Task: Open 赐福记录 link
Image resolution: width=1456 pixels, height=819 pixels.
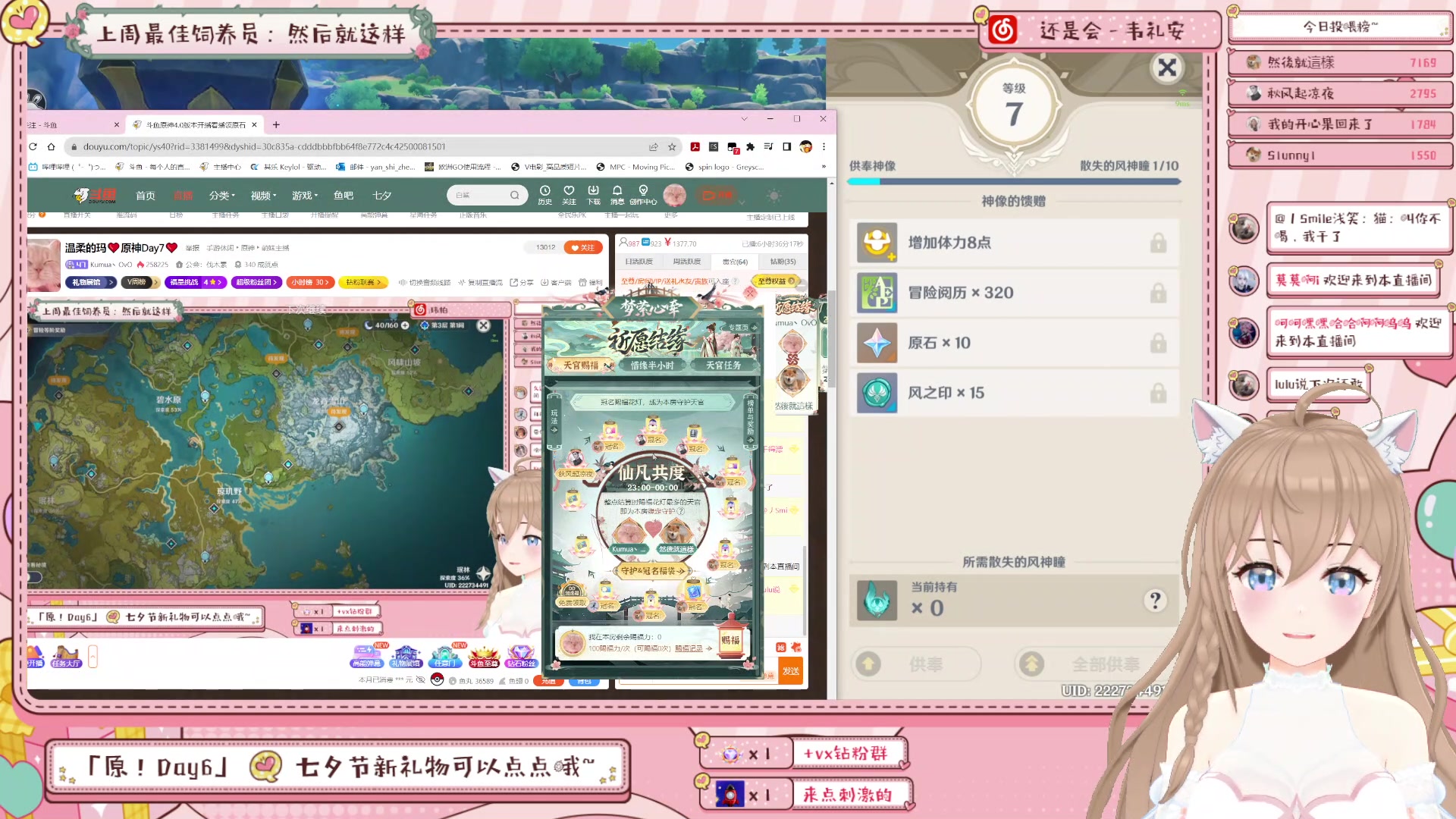Action: (689, 648)
